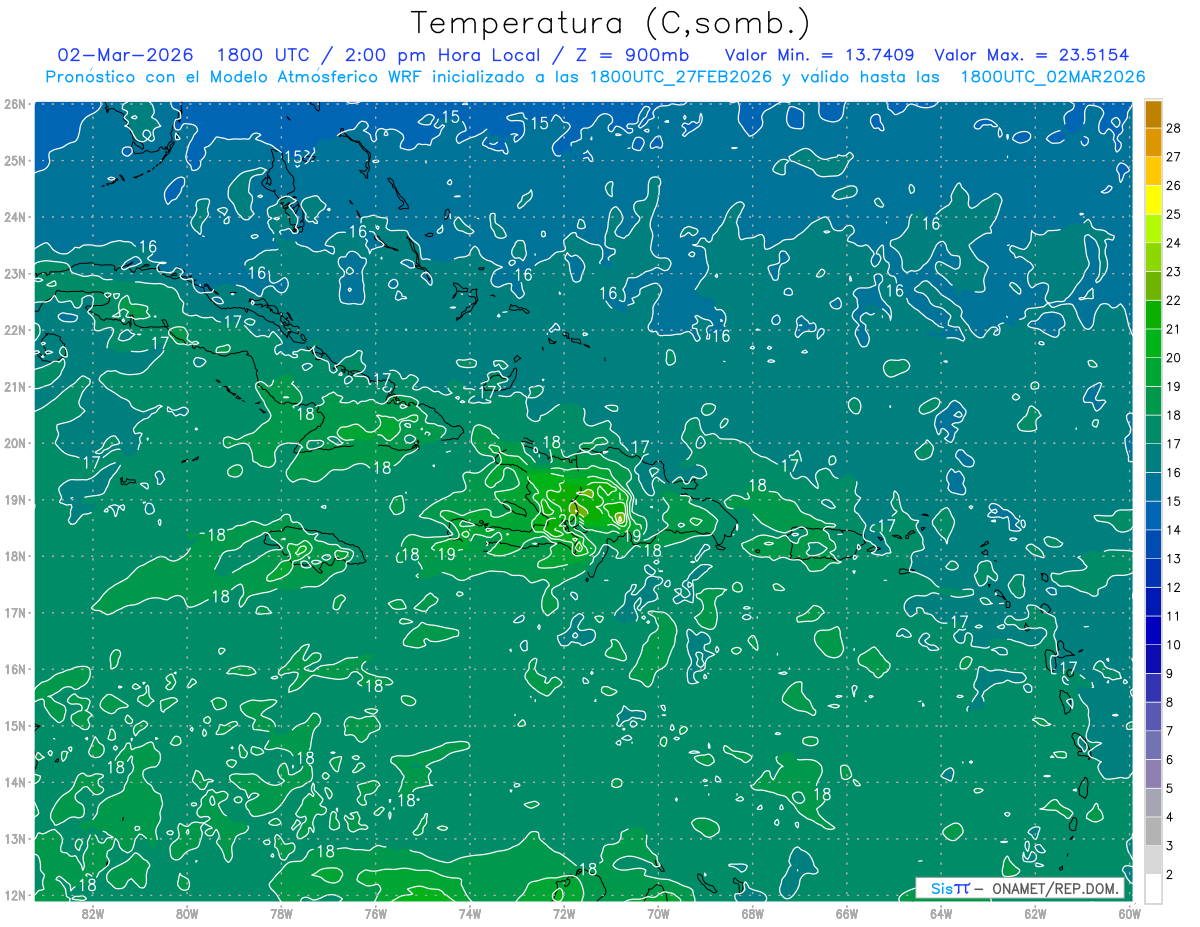Click the longitude axis label '78W'

coord(281,913)
